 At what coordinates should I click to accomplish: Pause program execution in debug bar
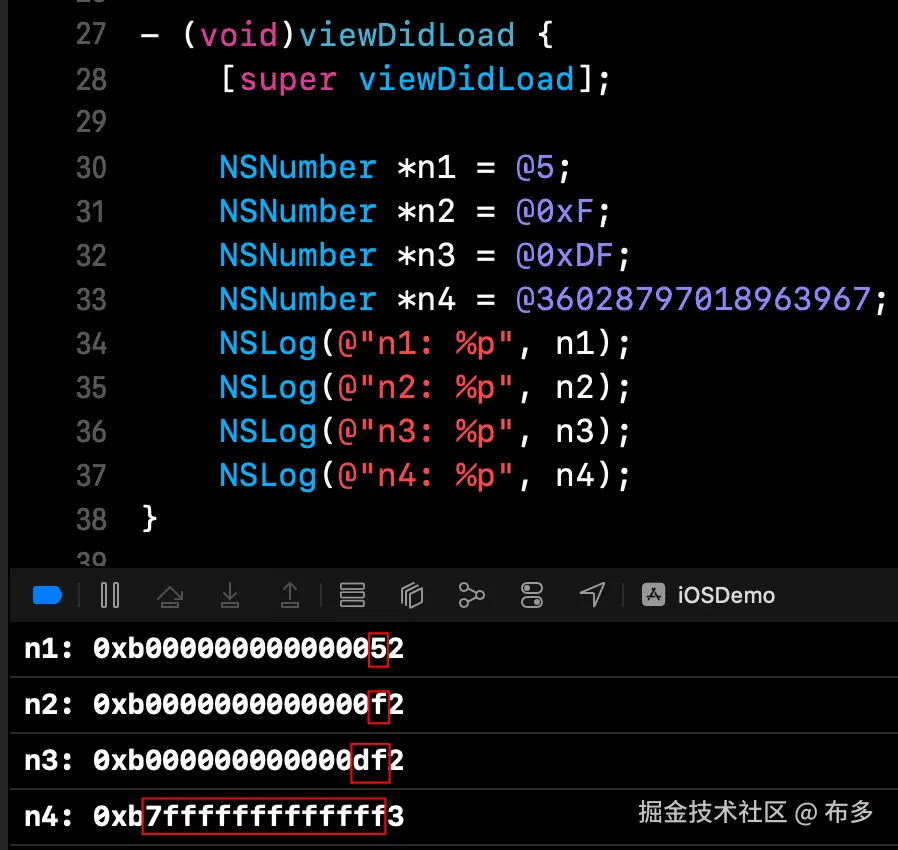(x=109, y=595)
